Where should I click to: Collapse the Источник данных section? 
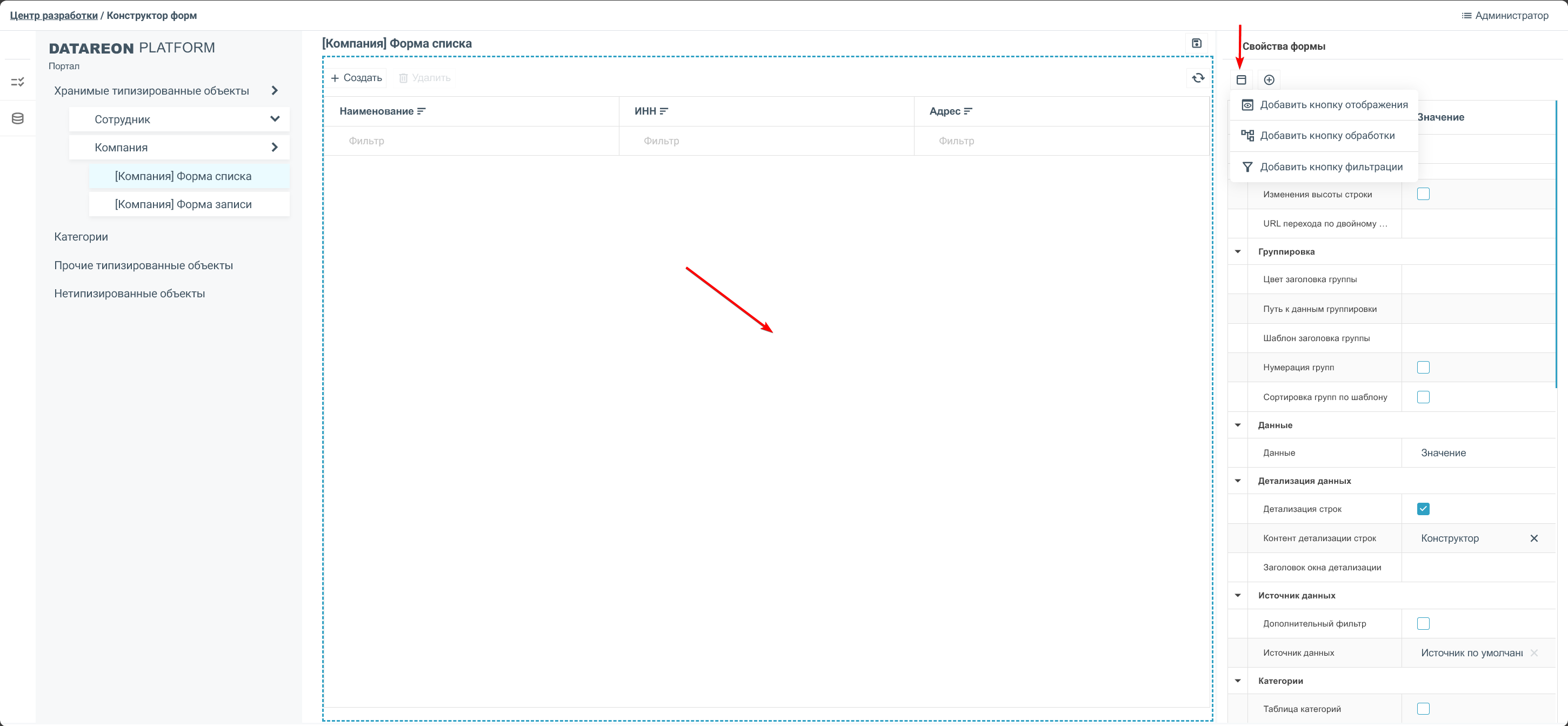[1237, 595]
